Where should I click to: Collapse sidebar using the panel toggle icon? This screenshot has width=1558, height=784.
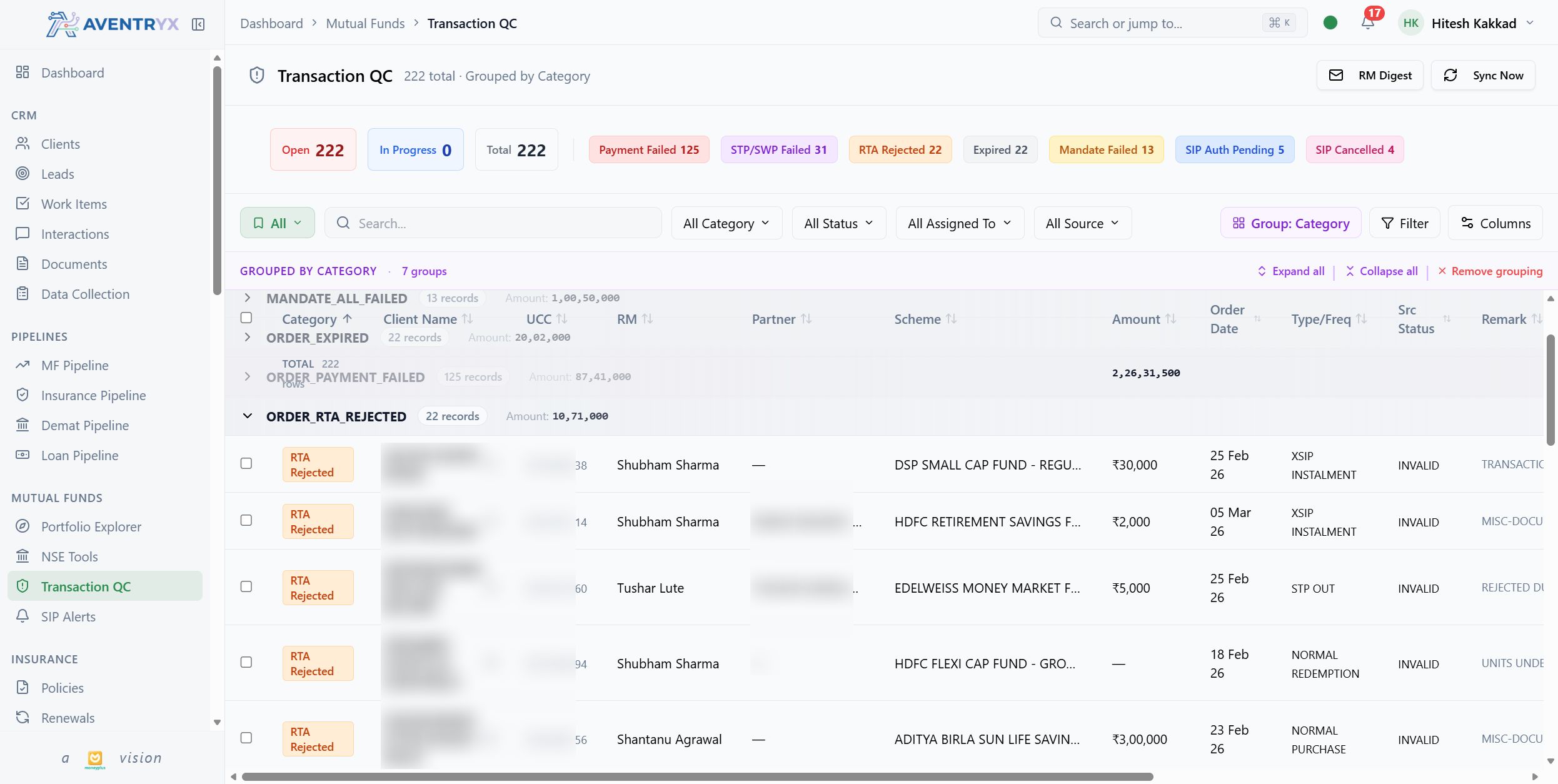click(x=198, y=24)
